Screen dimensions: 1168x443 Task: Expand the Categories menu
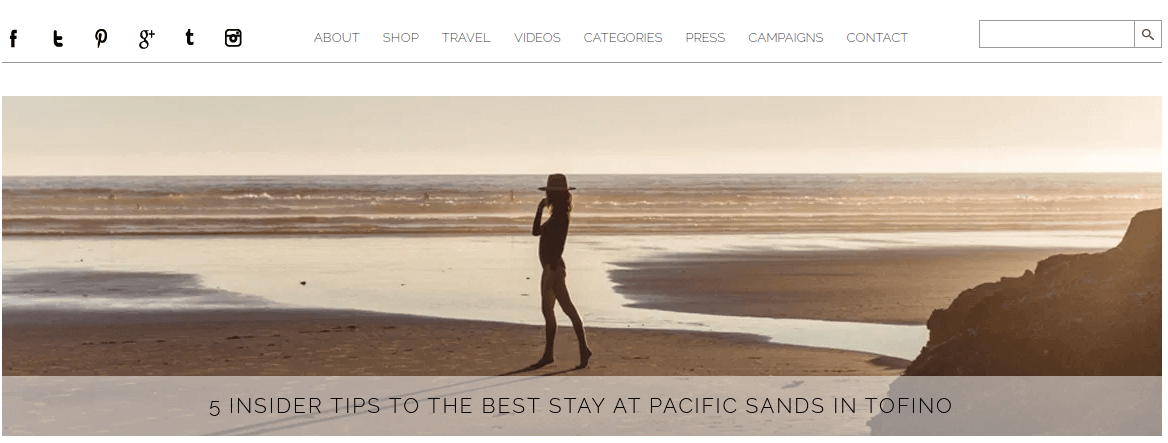click(x=623, y=37)
